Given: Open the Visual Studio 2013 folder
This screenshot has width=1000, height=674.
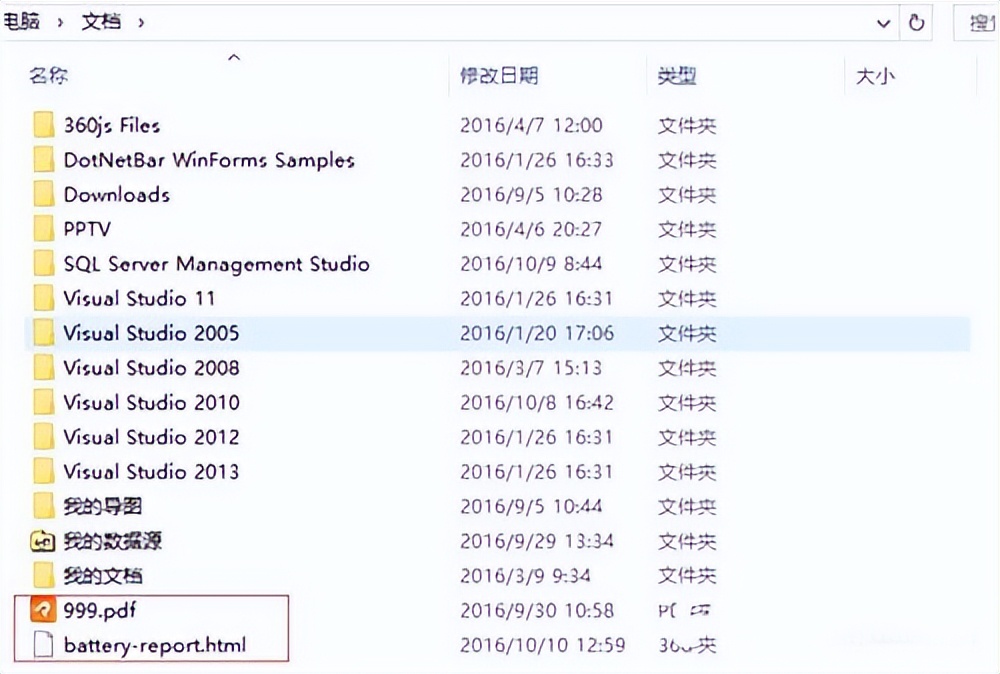Looking at the screenshot, I should [x=151, y=471].
